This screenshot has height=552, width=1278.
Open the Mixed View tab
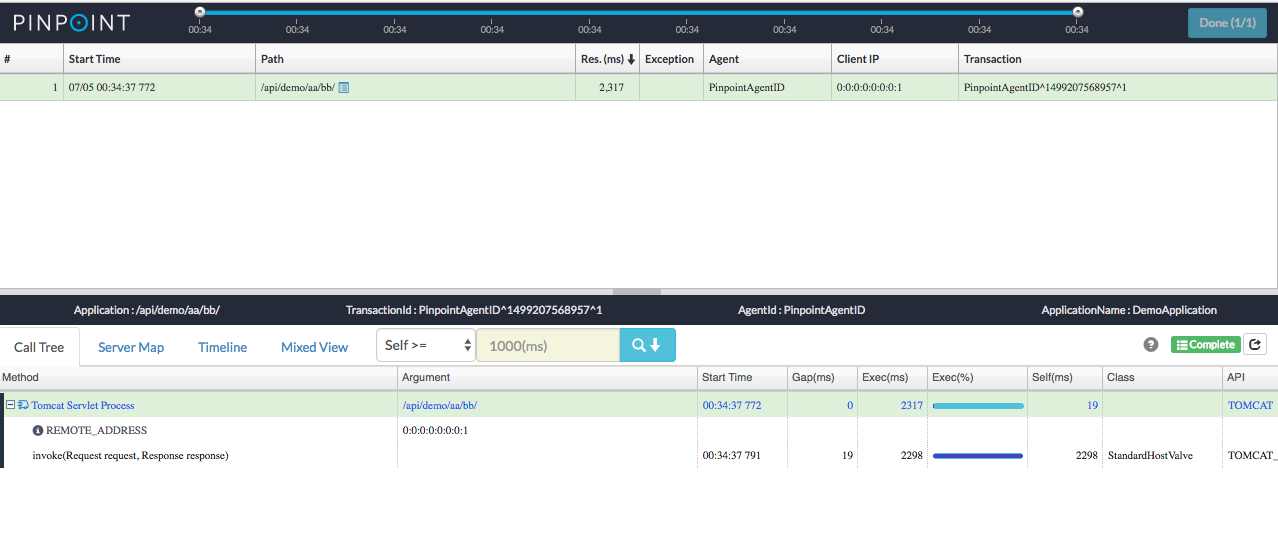point(314,347)
